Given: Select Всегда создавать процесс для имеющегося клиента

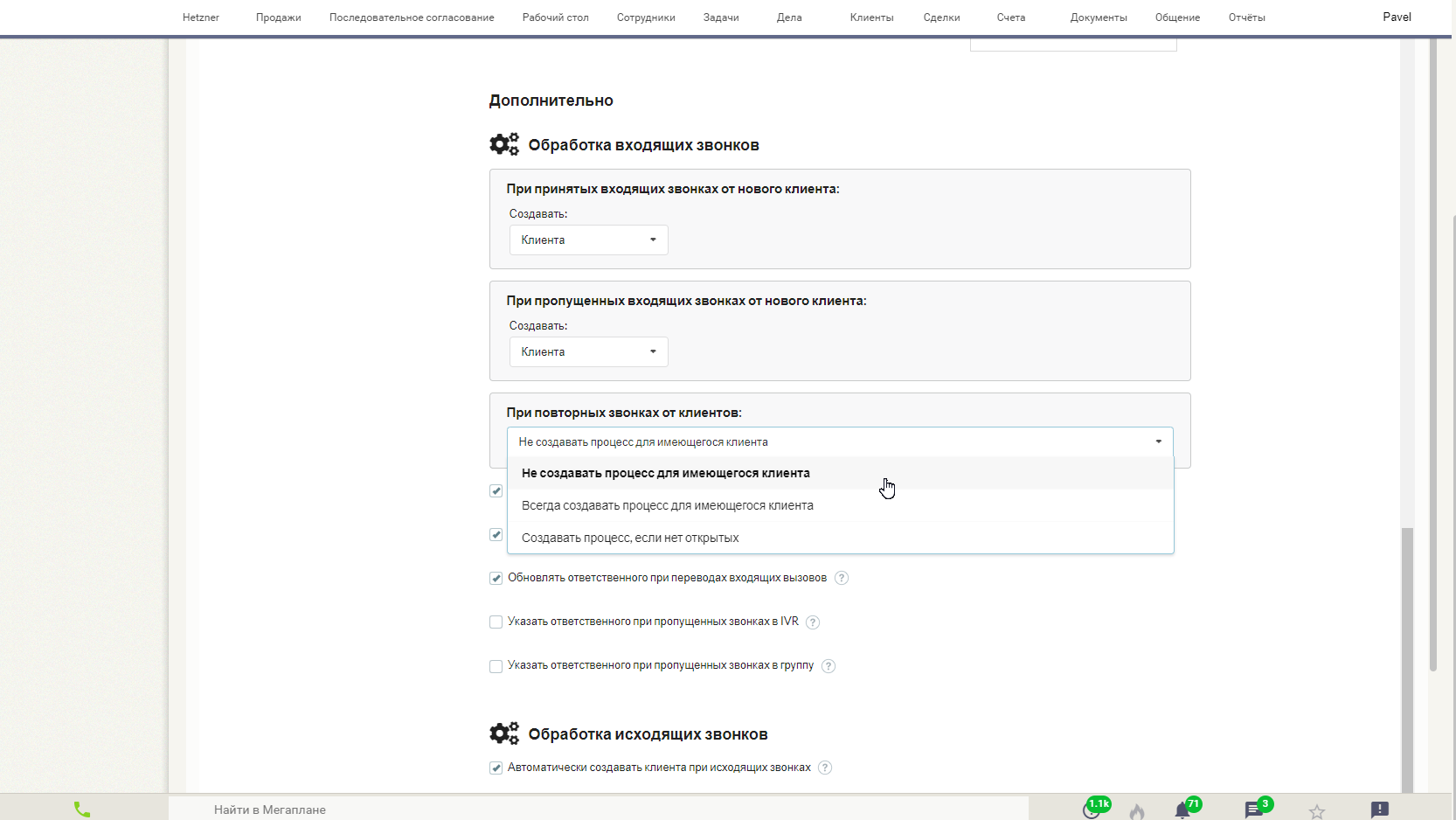Looking at the screenshot, I should (x=840, y=505).
